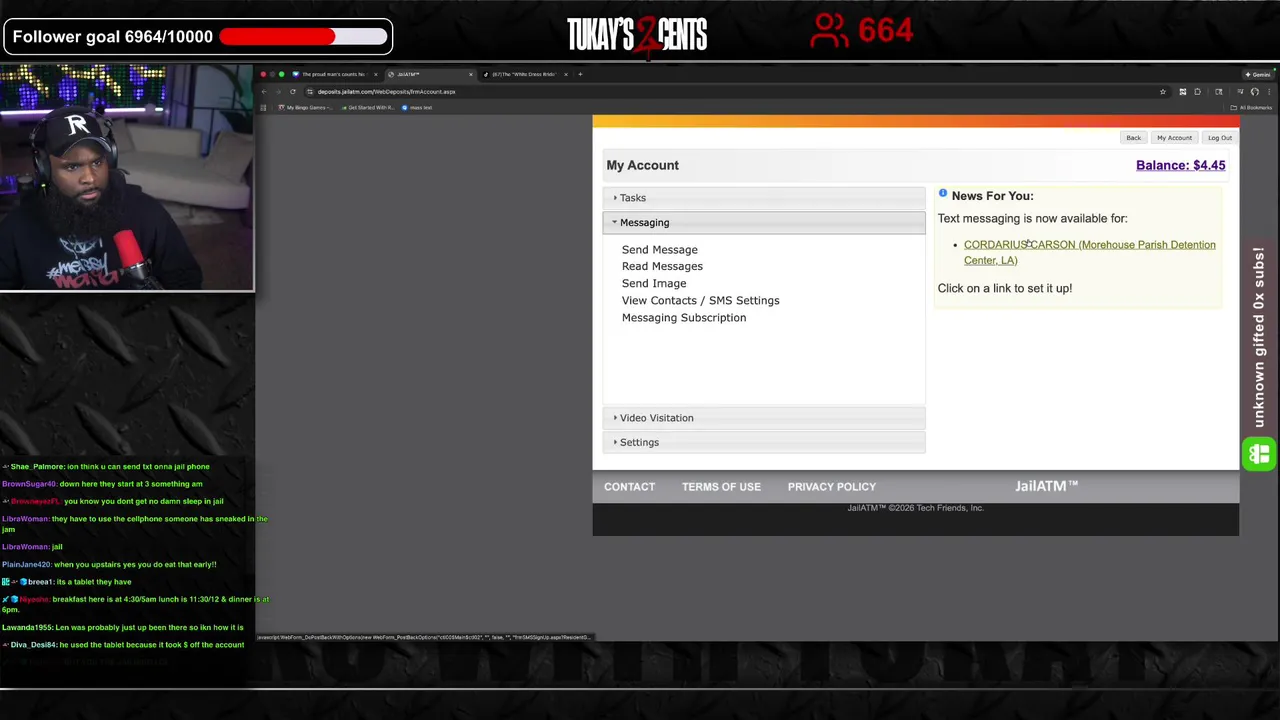Click the follower goal progress bar
The image size is (1280, 720).
click(x=303, y=37)
